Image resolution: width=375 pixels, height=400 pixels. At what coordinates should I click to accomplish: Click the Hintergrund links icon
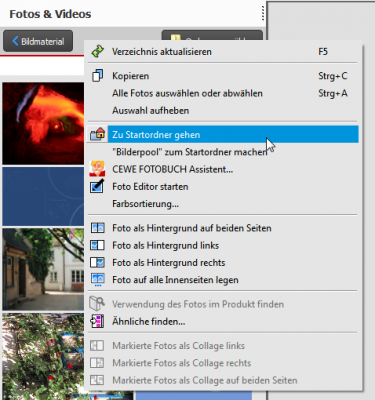tap(97, 245)
